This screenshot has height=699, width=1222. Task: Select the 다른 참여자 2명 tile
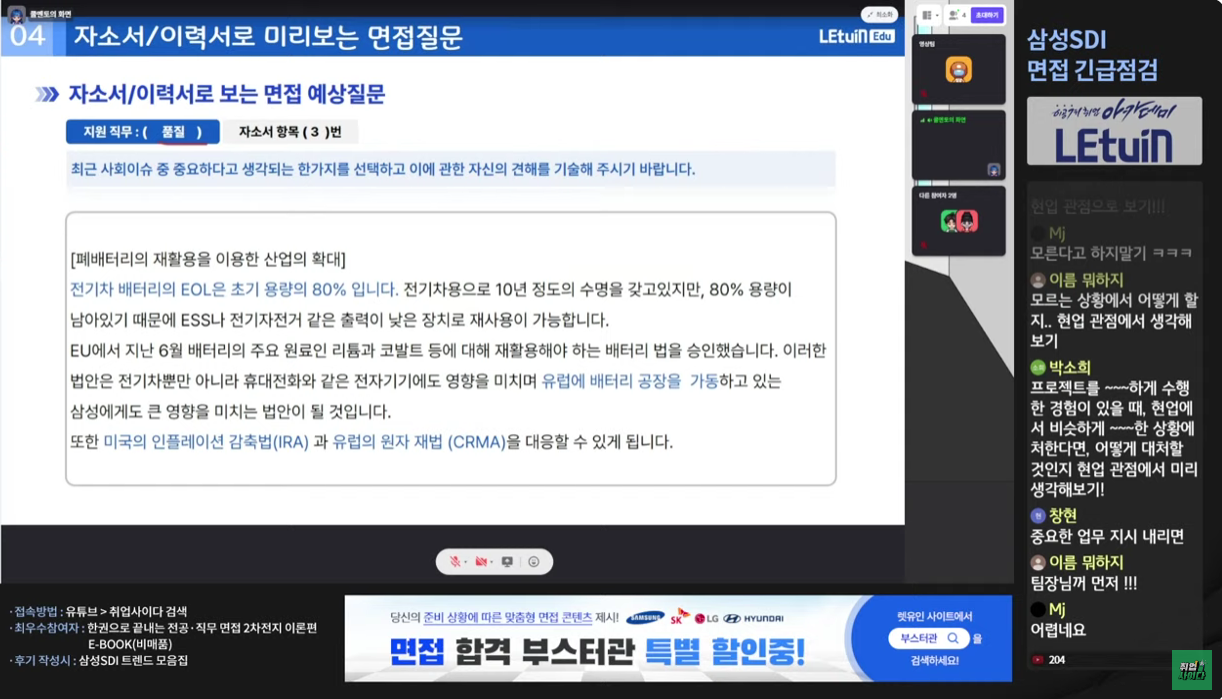point(958,221)
